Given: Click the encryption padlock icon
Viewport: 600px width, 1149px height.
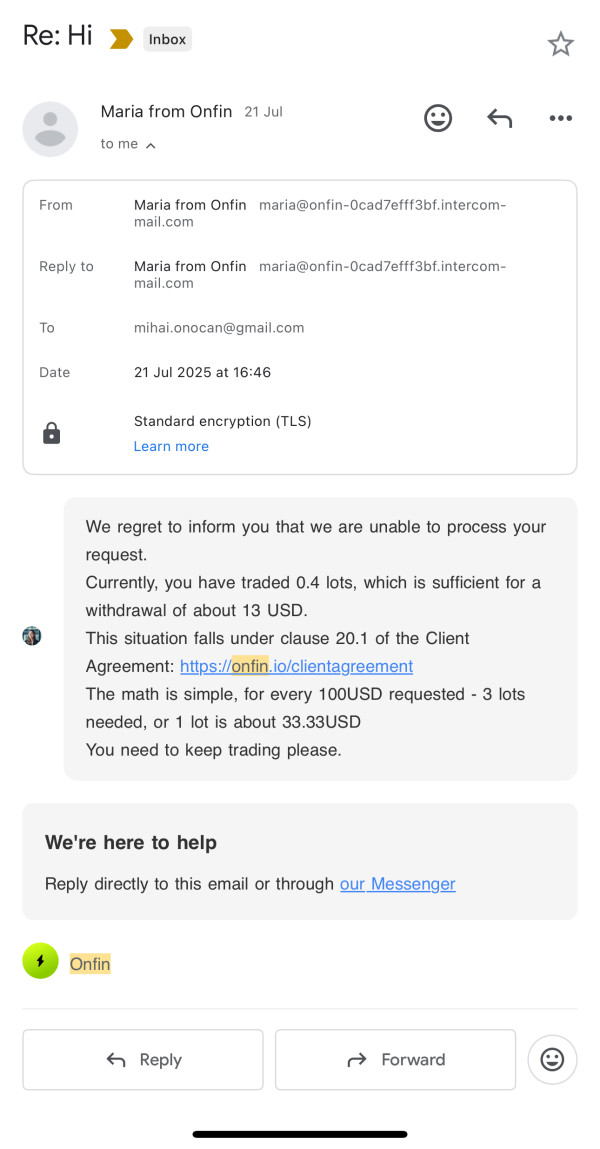Looking at the screenshot, I should [x=51, y=433].
